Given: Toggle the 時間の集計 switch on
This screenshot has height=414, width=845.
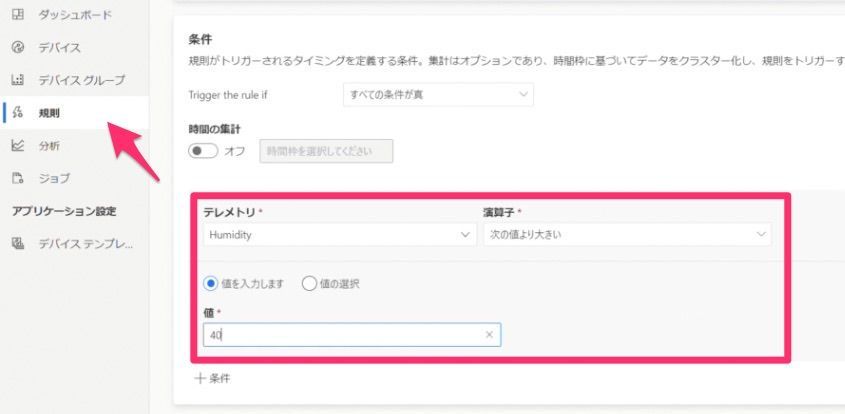Looking at the screenshot, I should [x=203, y=151].
